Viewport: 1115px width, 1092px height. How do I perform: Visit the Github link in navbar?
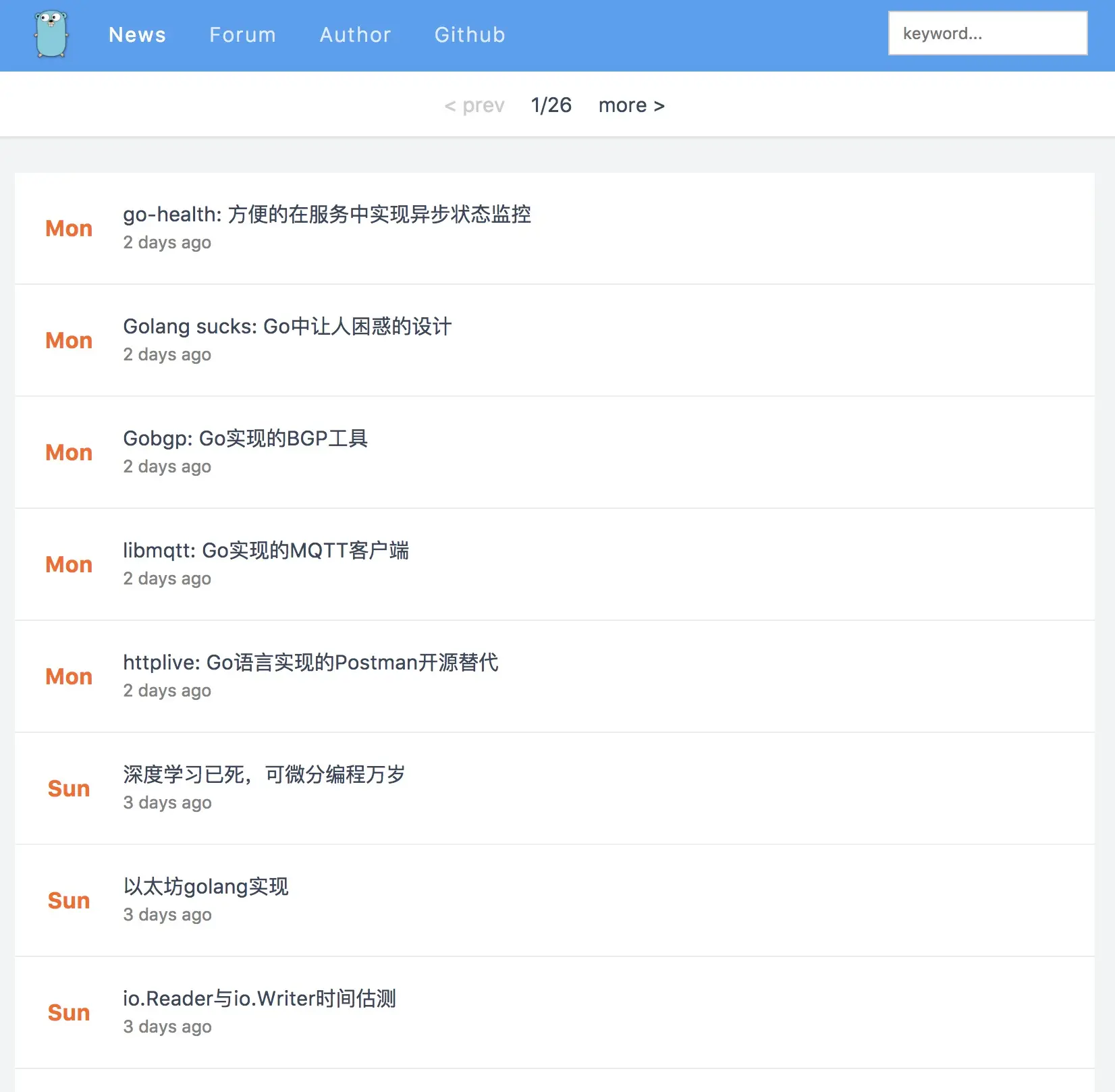pyautogui.click(x=470, y=35)
